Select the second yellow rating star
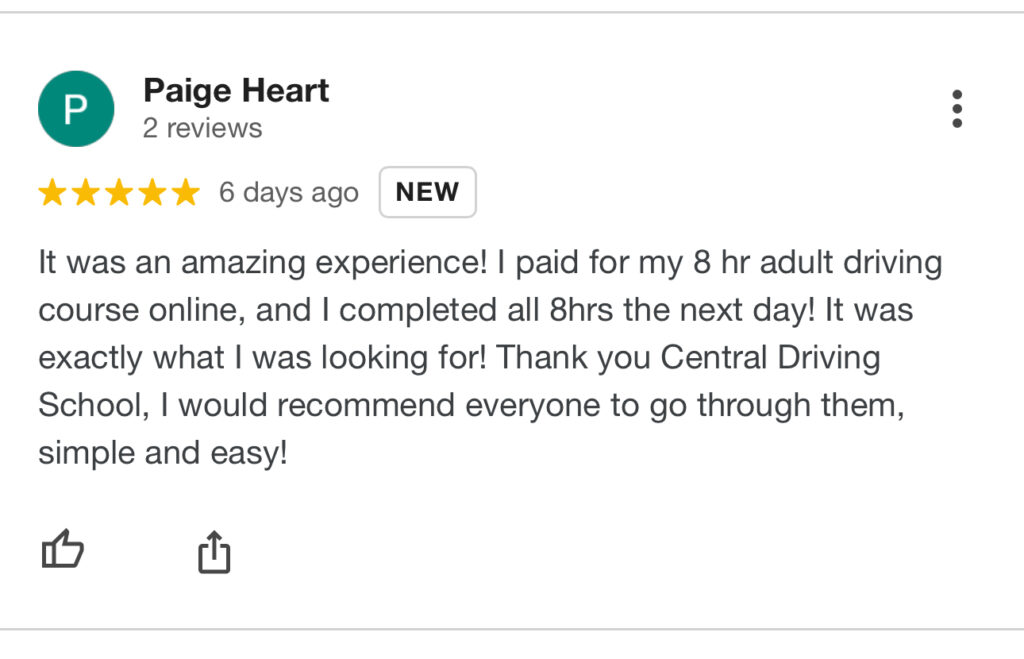 click(x=86, y=192)
